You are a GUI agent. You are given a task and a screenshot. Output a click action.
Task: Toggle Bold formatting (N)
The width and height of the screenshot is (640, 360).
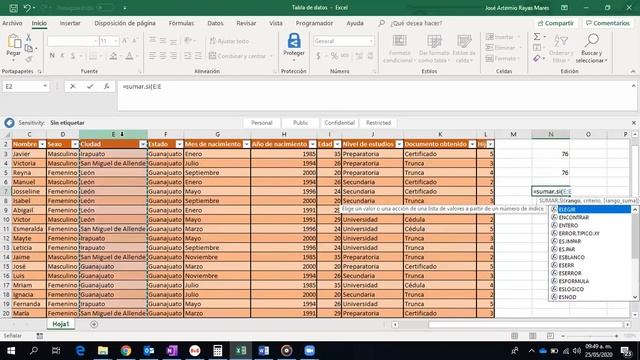coord(52,56)
